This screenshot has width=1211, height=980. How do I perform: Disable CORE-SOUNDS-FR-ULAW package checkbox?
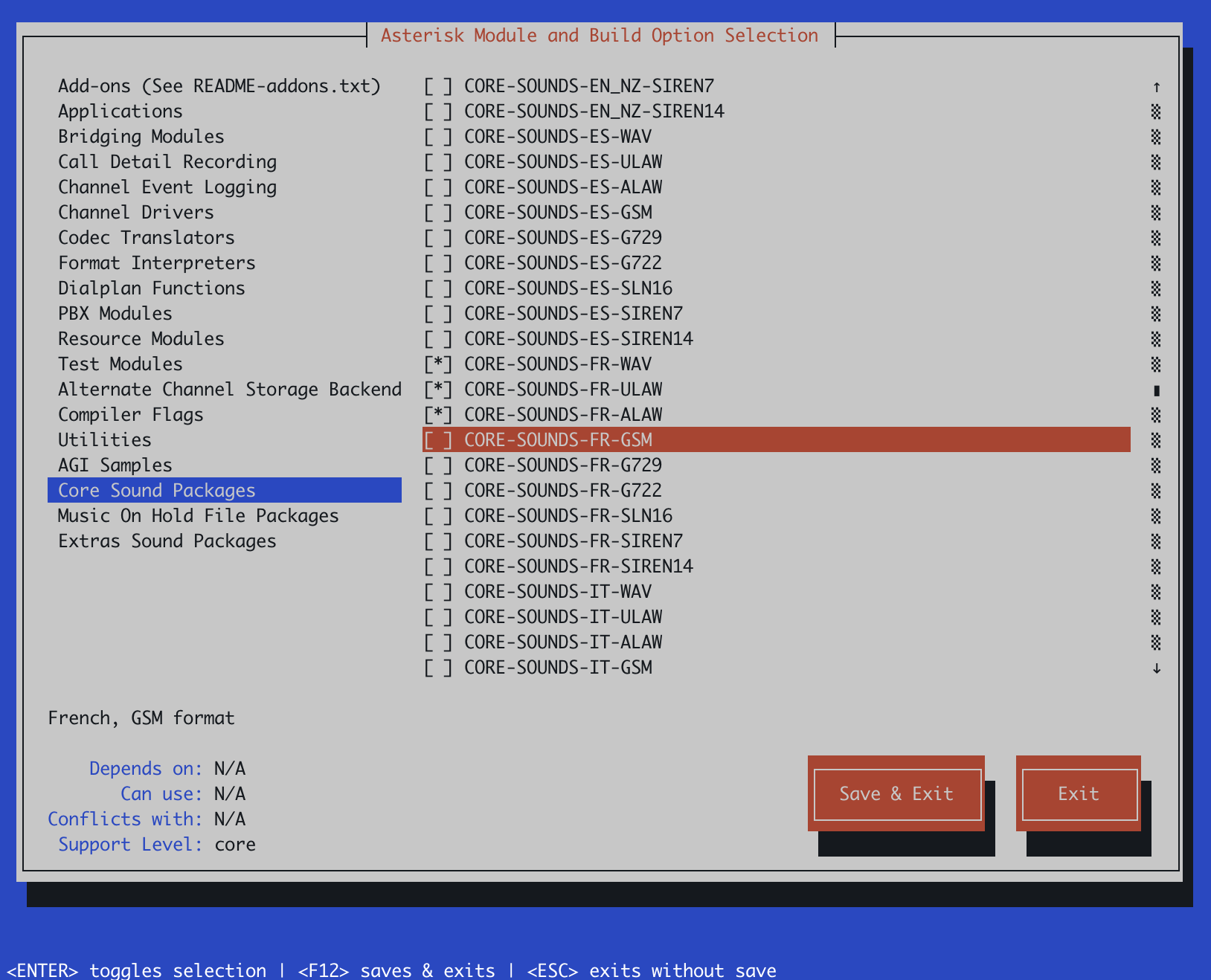tap(438, 390)
